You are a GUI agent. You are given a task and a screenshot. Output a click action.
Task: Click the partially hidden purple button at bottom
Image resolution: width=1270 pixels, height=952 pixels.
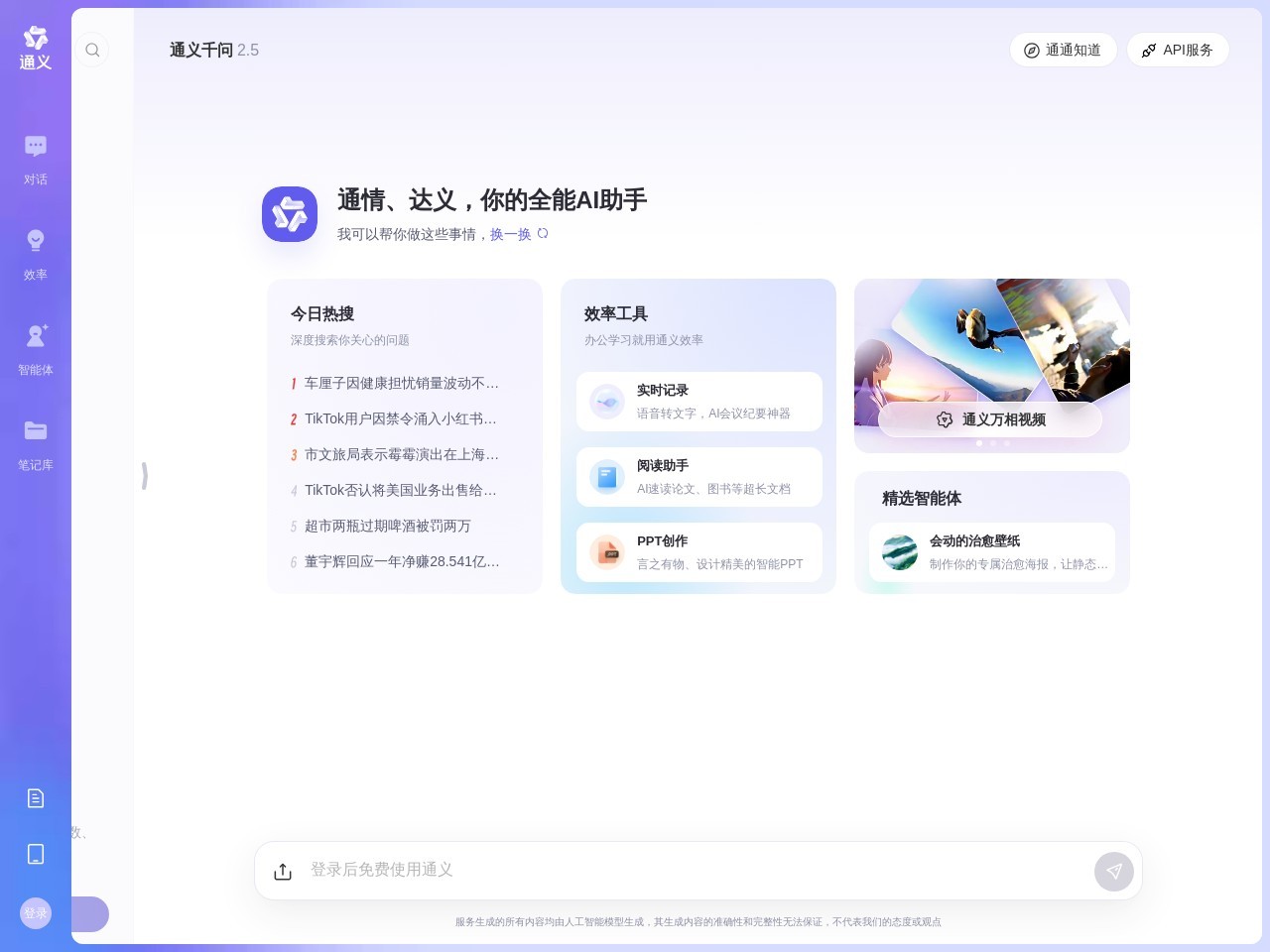90,914
